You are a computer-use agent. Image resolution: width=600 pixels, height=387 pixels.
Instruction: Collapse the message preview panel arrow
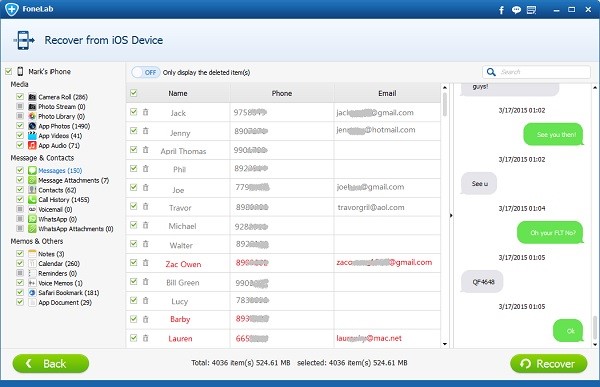451,216
